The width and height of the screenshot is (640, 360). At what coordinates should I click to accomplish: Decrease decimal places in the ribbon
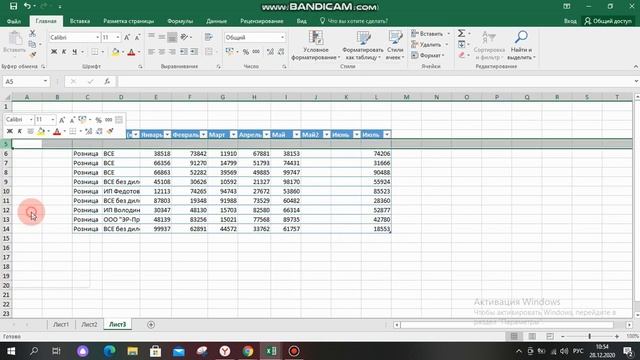click(281, 52)
